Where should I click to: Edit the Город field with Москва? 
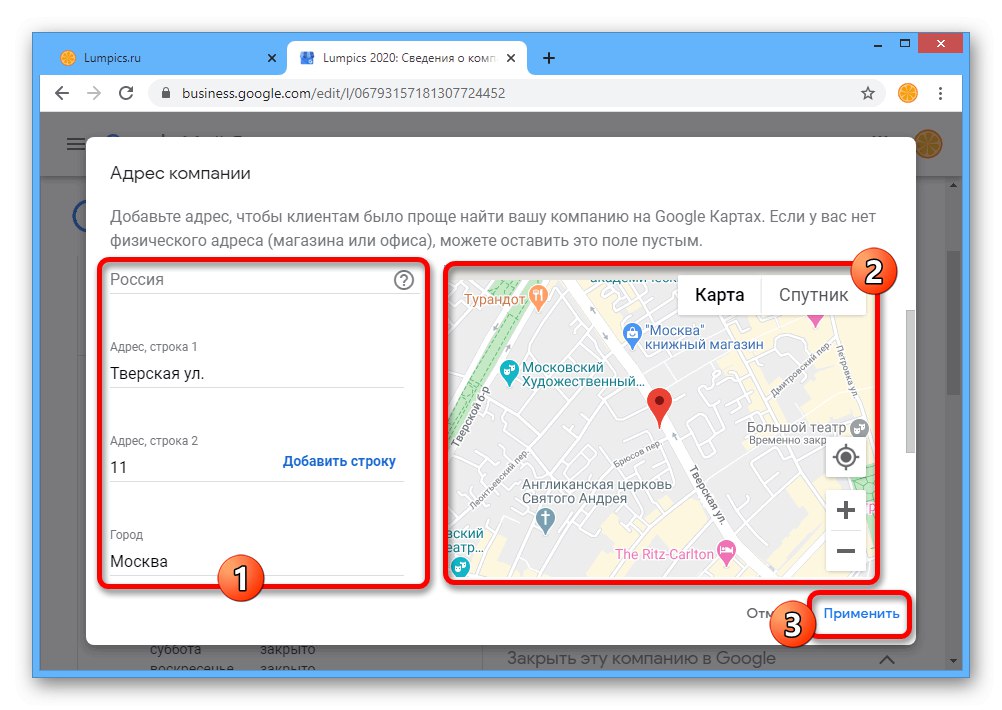257,561
